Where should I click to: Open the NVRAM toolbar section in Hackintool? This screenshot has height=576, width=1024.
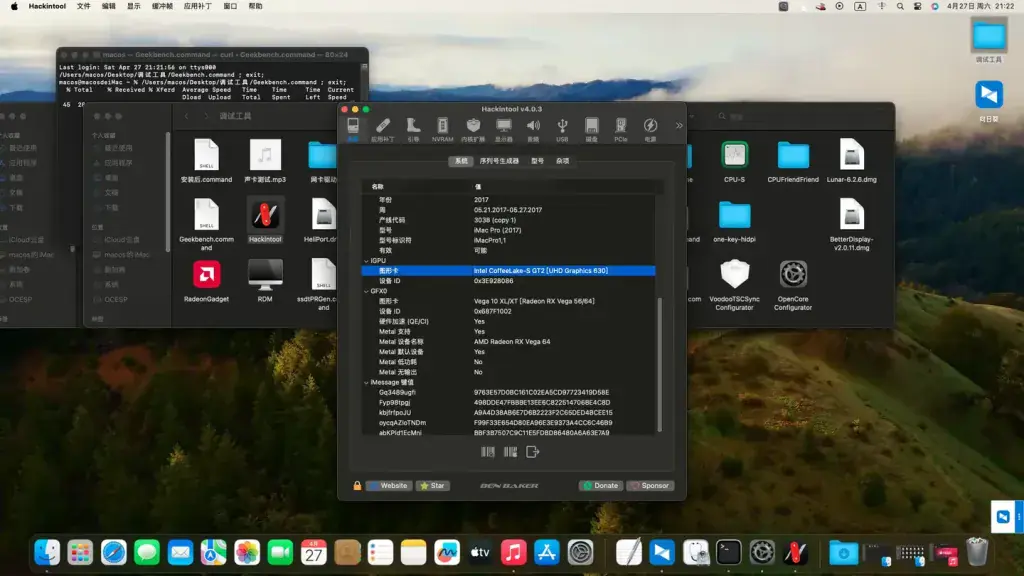point(442,129)
